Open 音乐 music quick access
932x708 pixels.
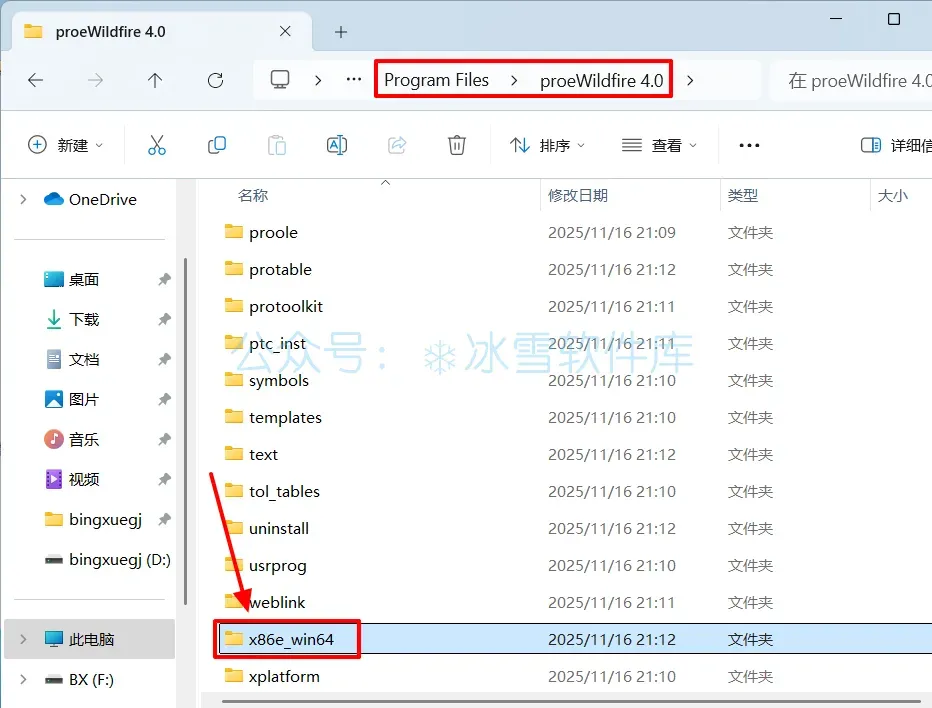tap(71, 439)
